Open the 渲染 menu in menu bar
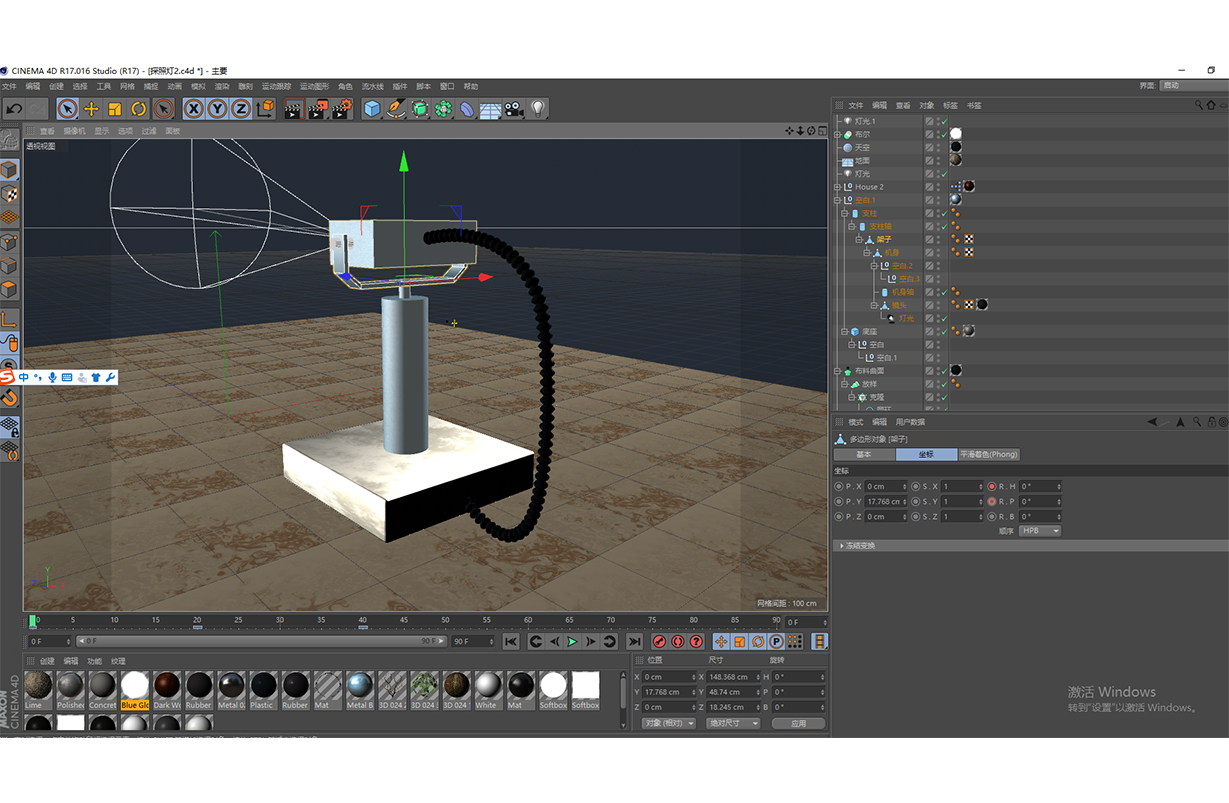The image size is (1229, 803). coord(222,87)
